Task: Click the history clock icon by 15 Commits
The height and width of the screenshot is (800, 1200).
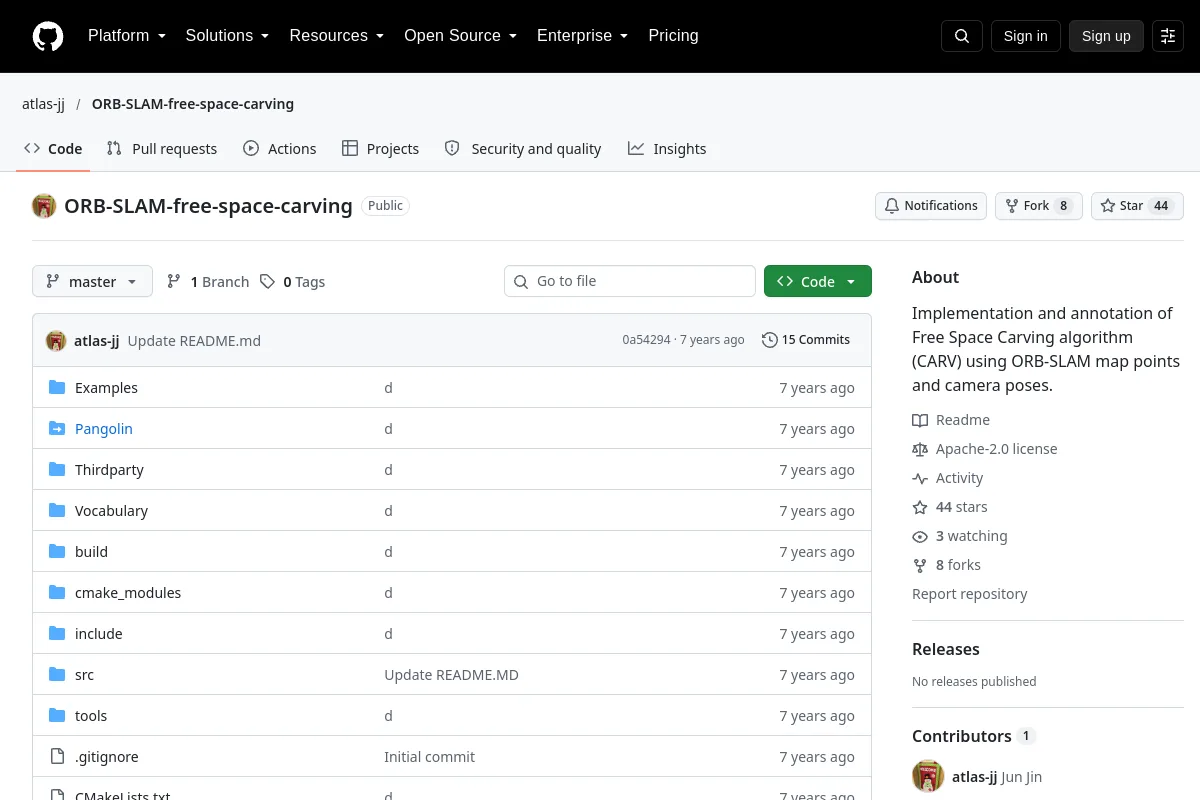Action: coord(769,340)
